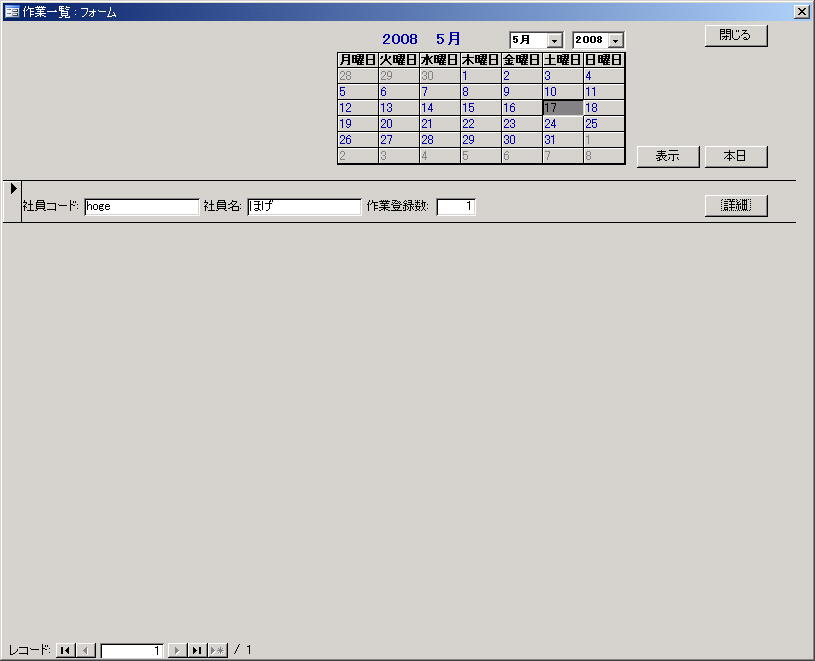Select May 12 in the calendar
The image size is (815, 661).
pos(358,108)
